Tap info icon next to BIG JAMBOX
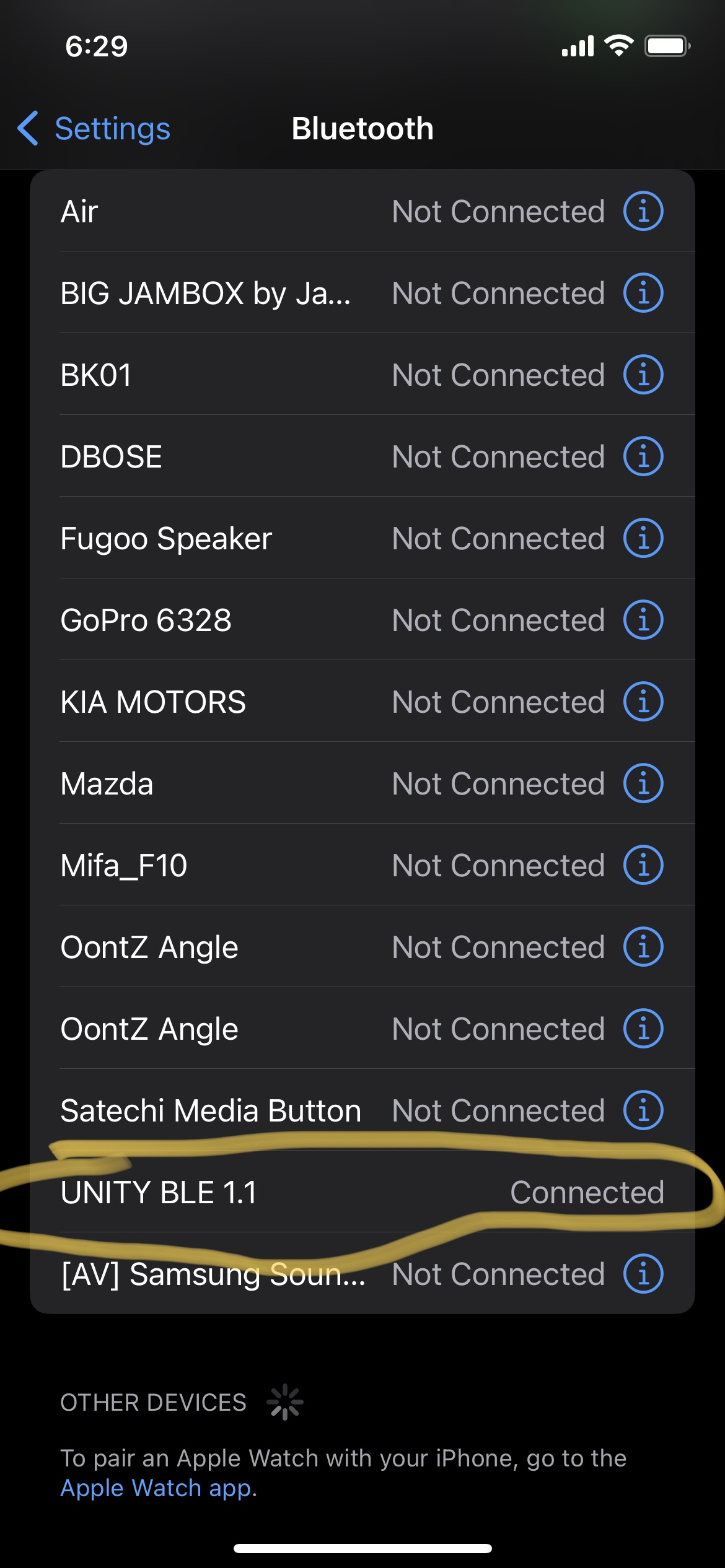The image size is (725, 1568). [x=643, y=293]
